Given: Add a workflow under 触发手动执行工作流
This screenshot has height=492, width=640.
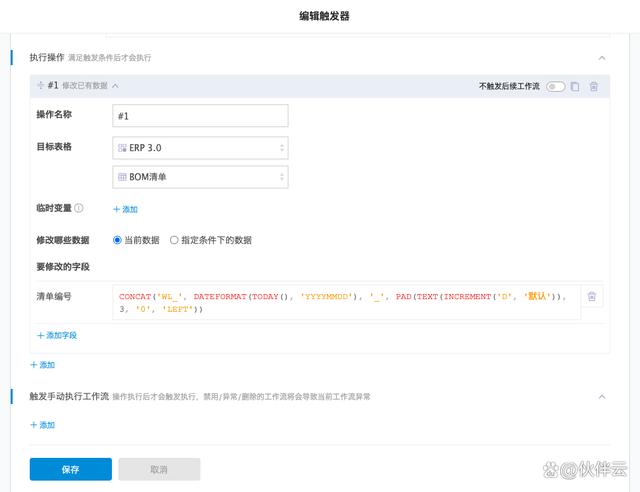Looking at the screenshot, I should [x=42, y=425].
